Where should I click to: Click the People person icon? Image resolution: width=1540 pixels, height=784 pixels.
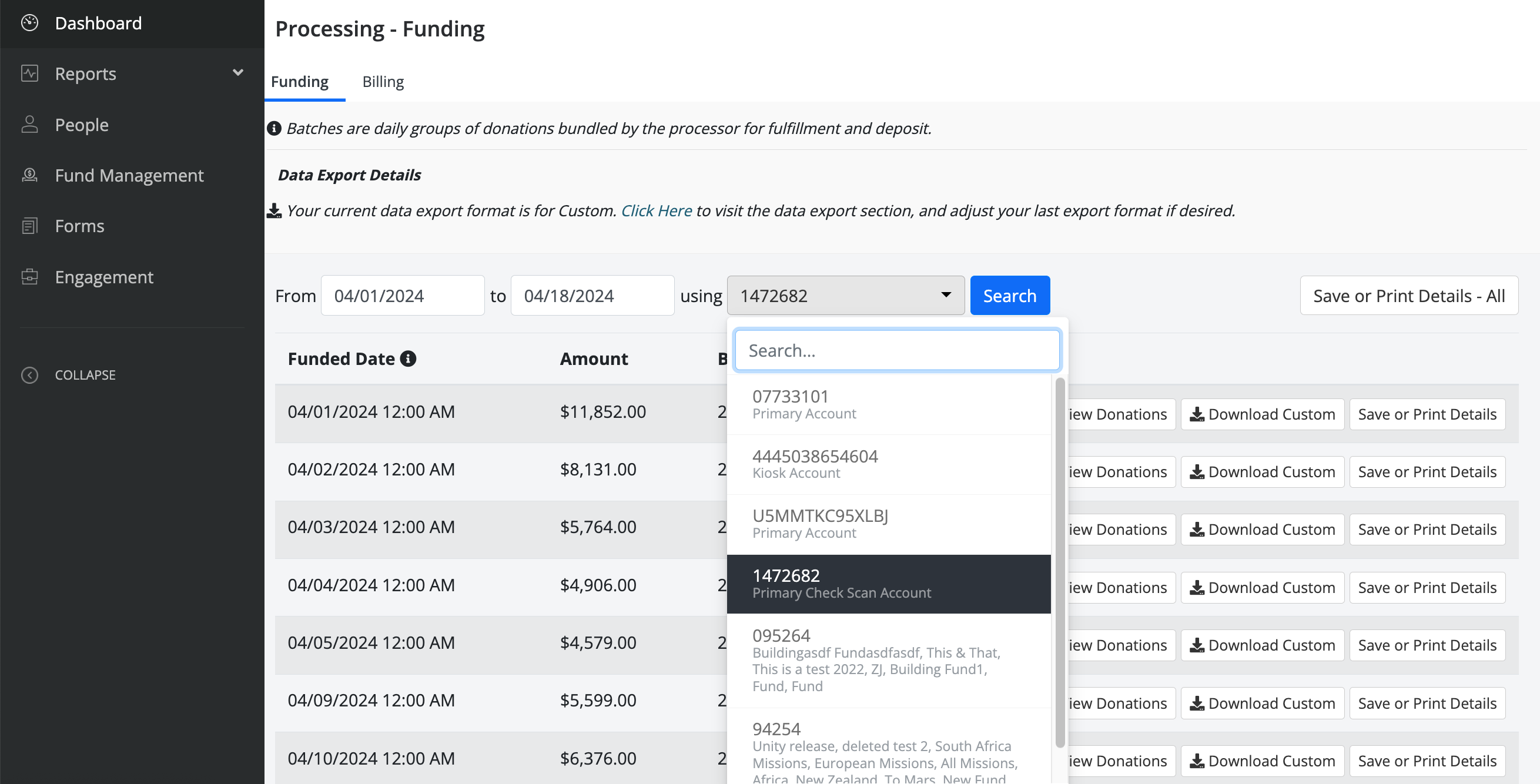[x=29, y=124]
